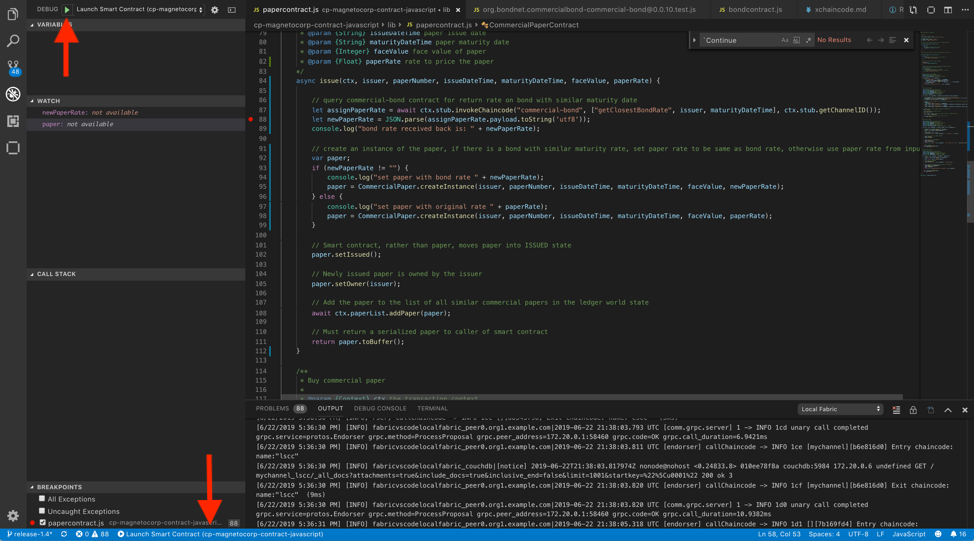Toggle match whole word in find
Viewport: 974px width, 541px height.
796,40
